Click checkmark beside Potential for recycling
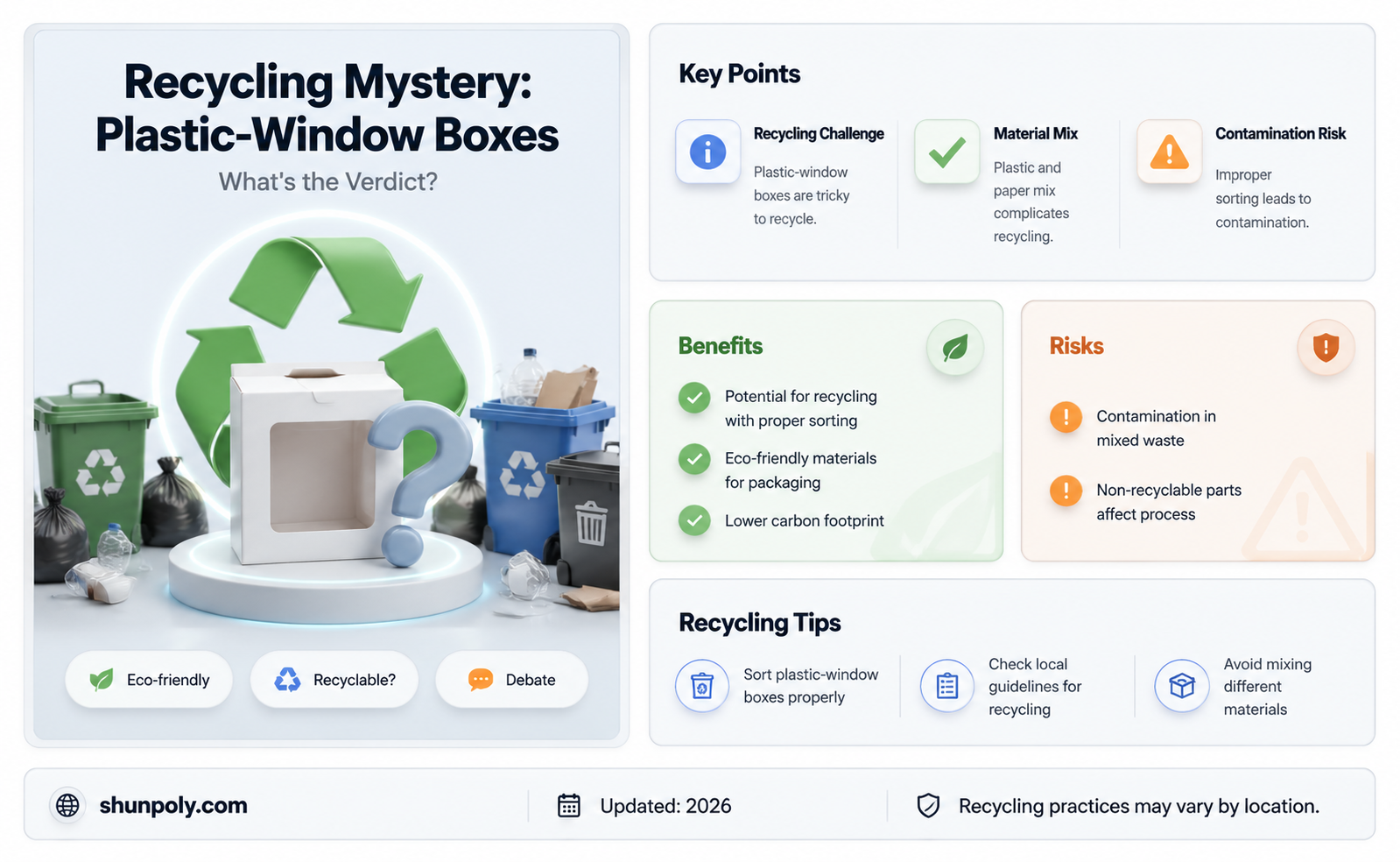The height and width of the screenshot is (862, 1400). [694, 398]
